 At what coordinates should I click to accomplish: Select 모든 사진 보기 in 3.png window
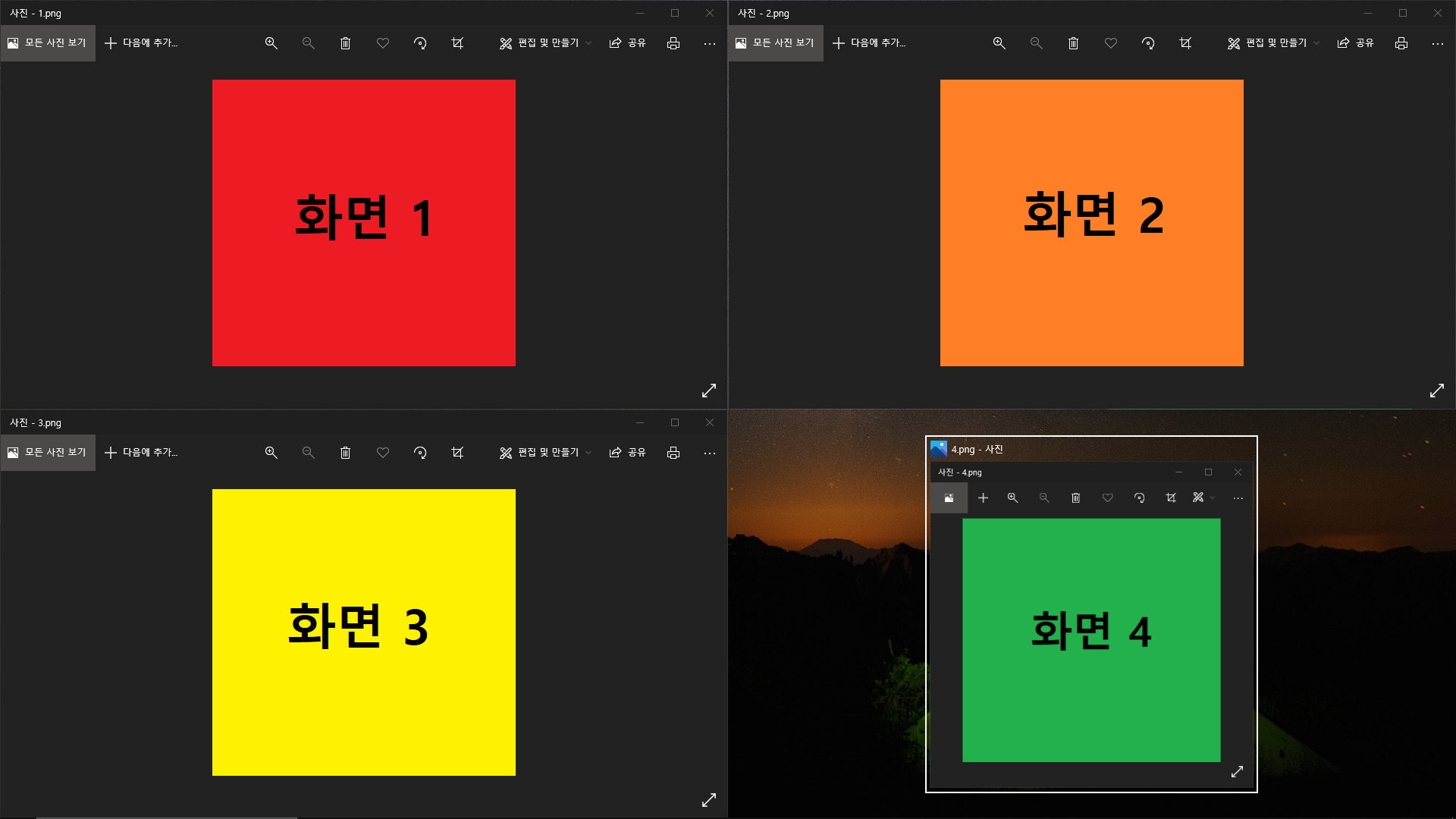(x=48, y=453)
